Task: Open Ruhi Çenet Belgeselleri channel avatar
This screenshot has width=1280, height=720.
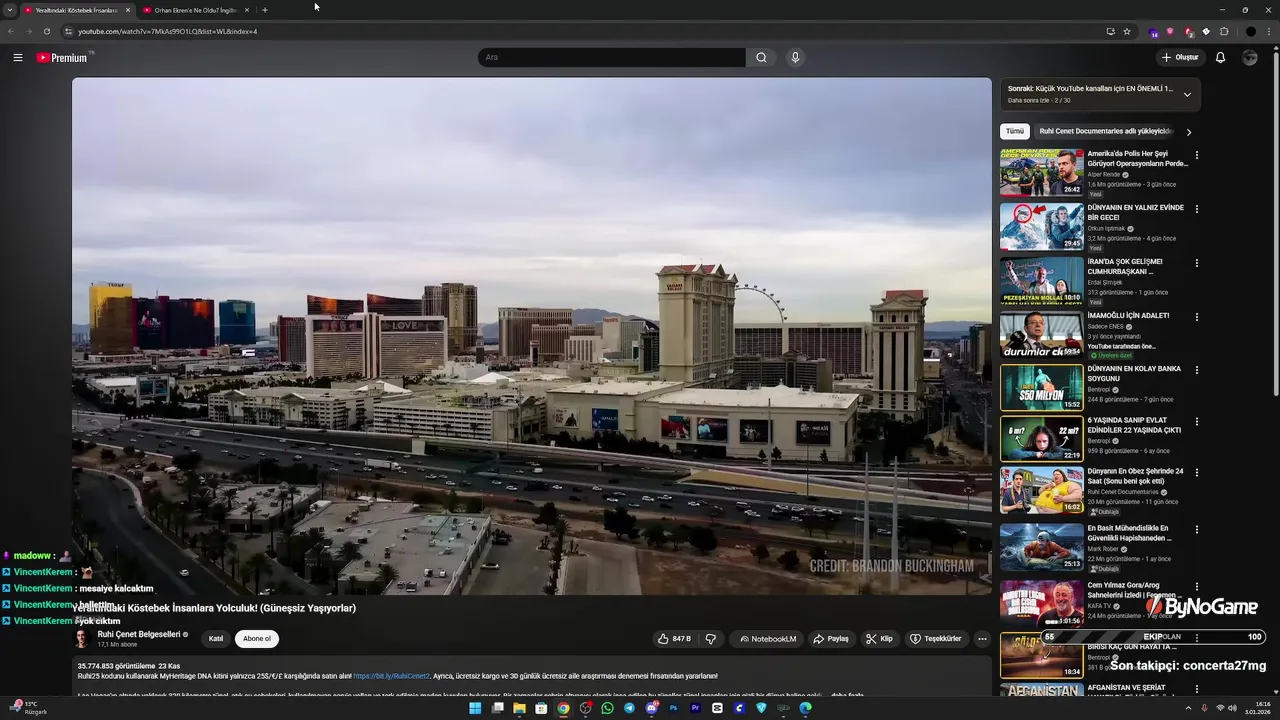Action: tap(82, 639)
